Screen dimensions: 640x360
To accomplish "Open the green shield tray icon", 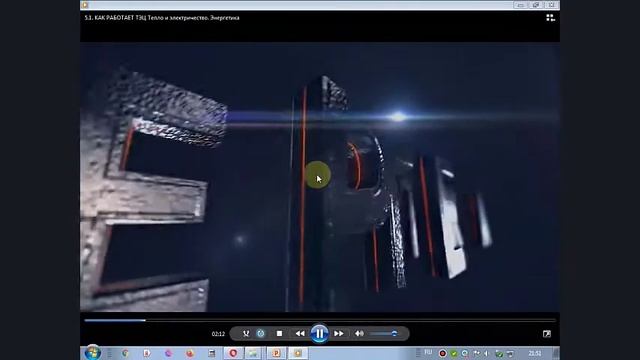I will click(x=499, y=353).
